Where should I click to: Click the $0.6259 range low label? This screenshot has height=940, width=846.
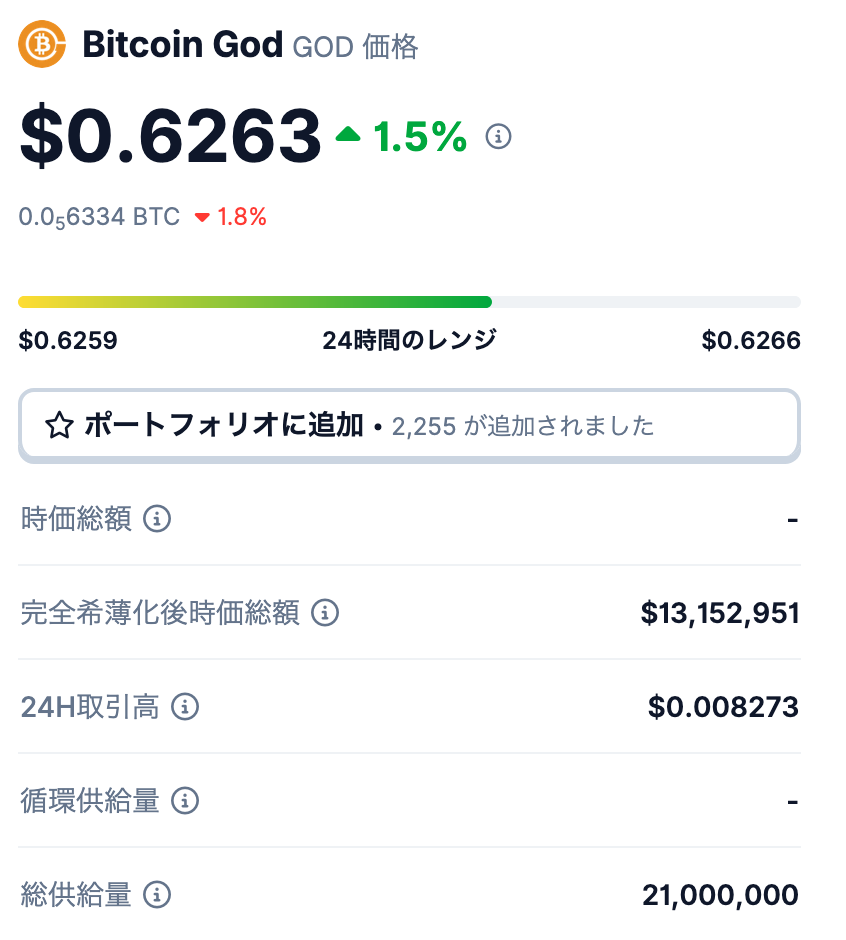(x=68, y=341)
